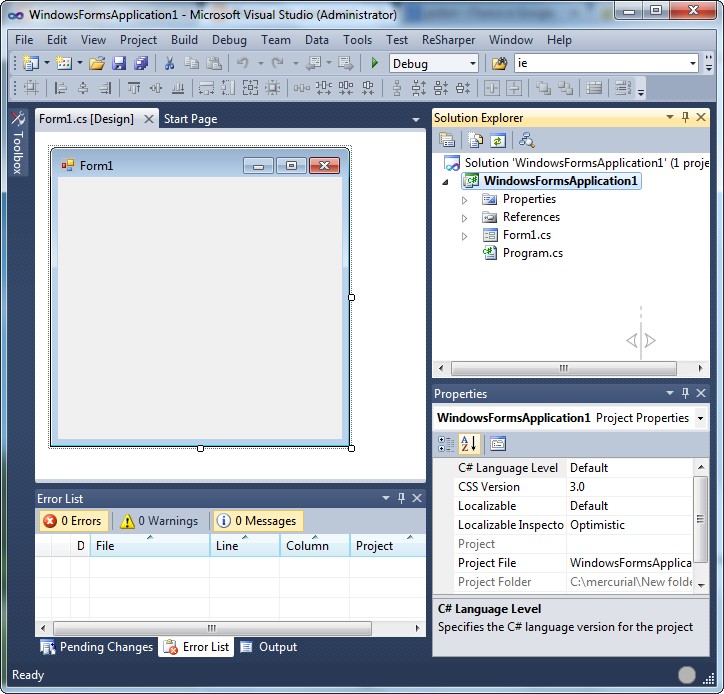Toggle the 0 Messages filter
This screenshot has width=724, height=694.
click(x=258, y=521)
